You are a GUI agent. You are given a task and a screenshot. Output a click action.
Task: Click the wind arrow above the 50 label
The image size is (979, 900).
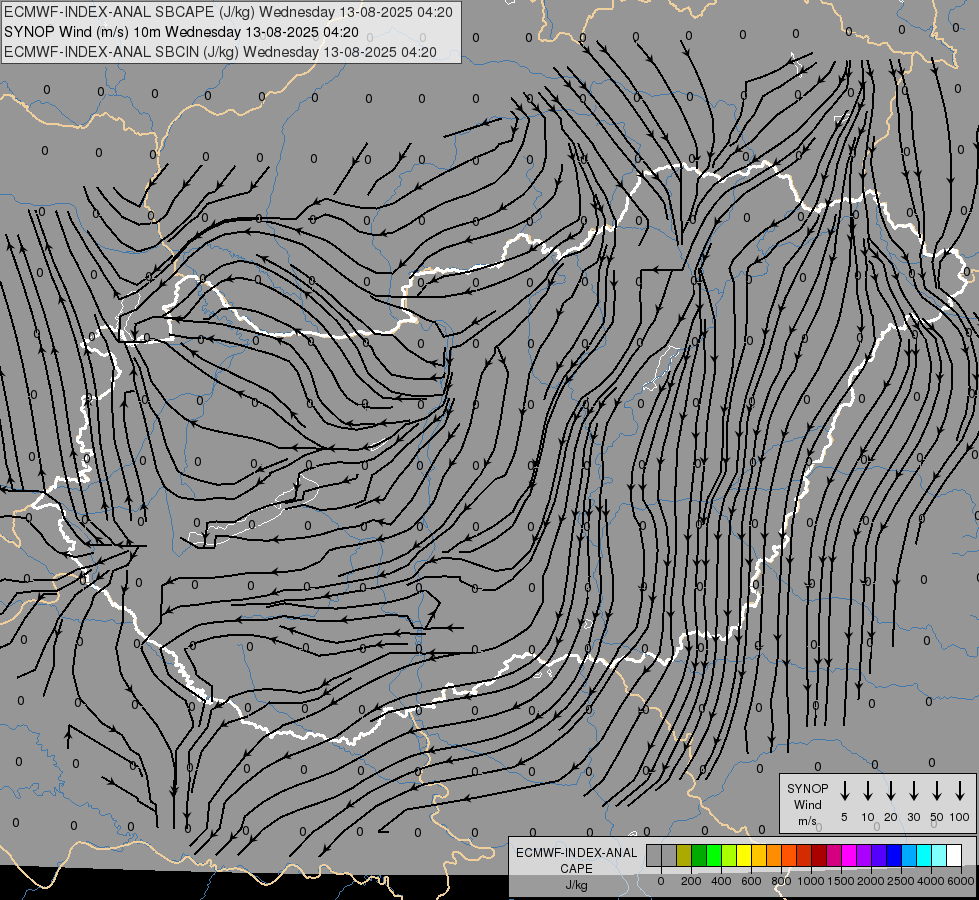point(937,791)
